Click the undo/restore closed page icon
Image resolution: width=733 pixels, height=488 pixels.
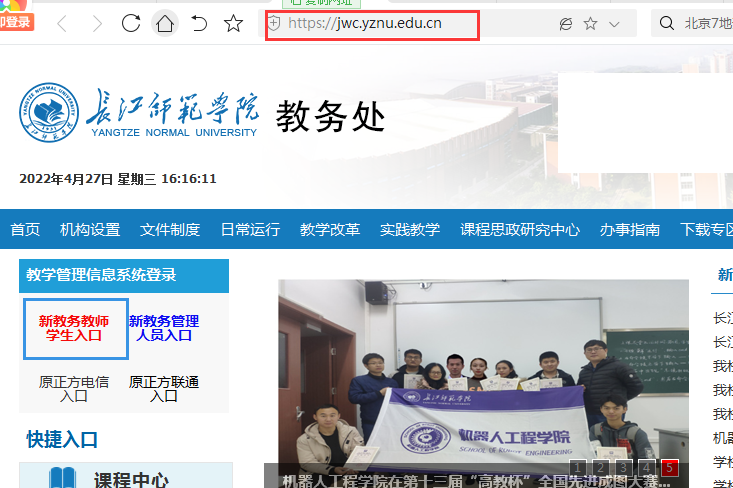[199, 23]
